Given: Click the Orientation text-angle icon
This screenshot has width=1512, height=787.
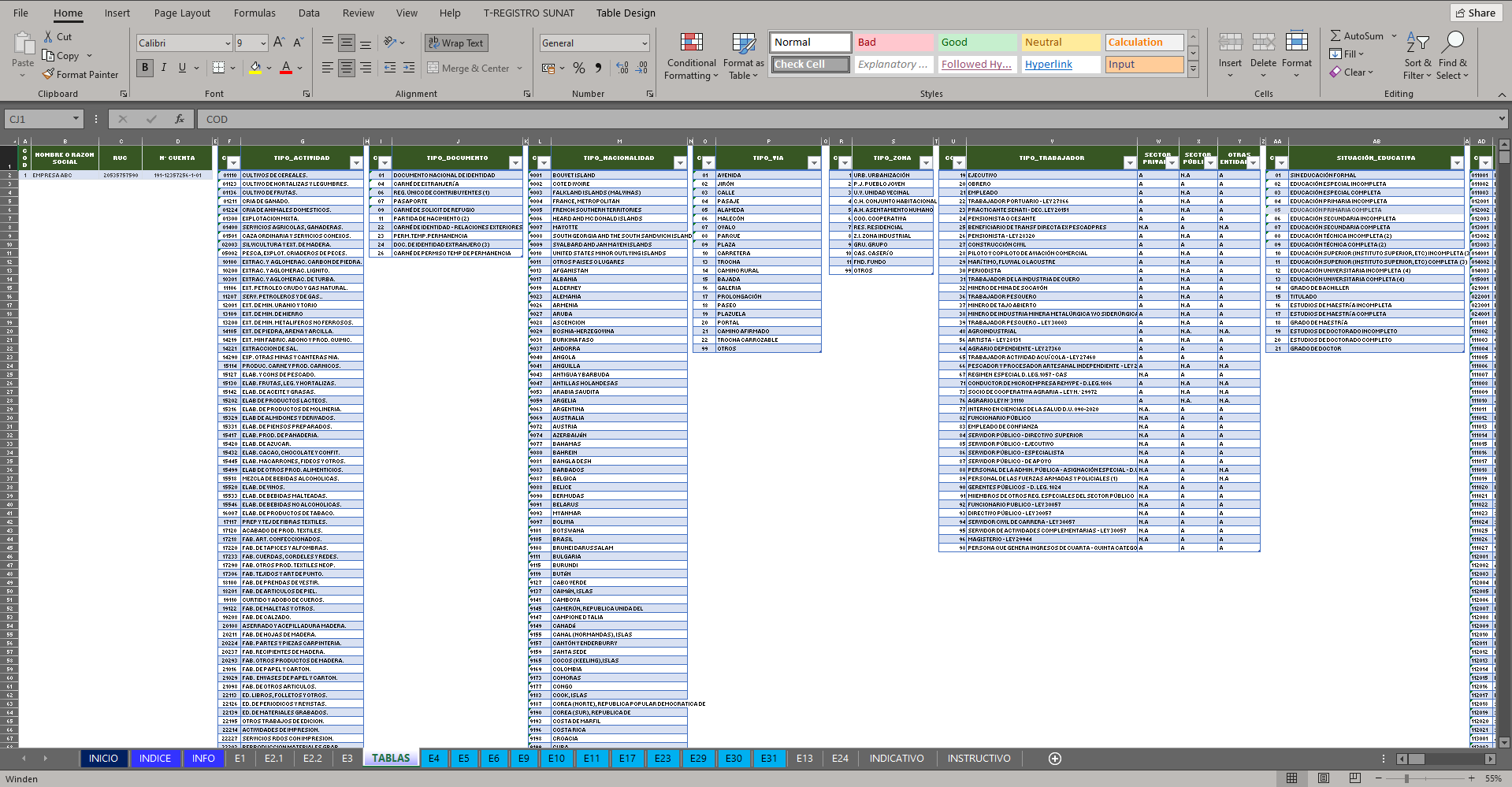Looking at the screenshot, I should (x=390, y=43).
